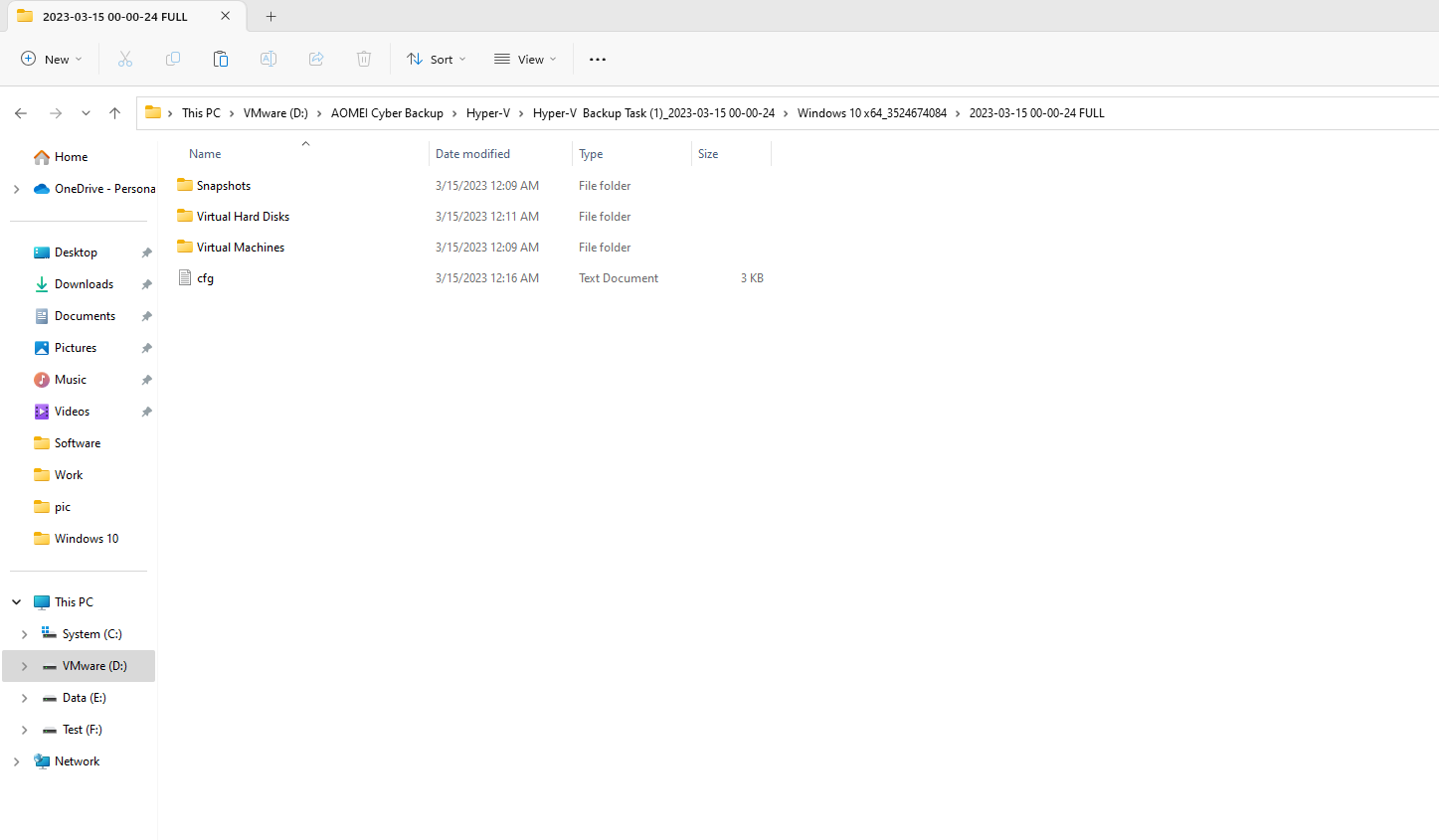1439x840 pixels.
Task: Expand the Test (F:) drive node
Action: (x=24, y=730)
